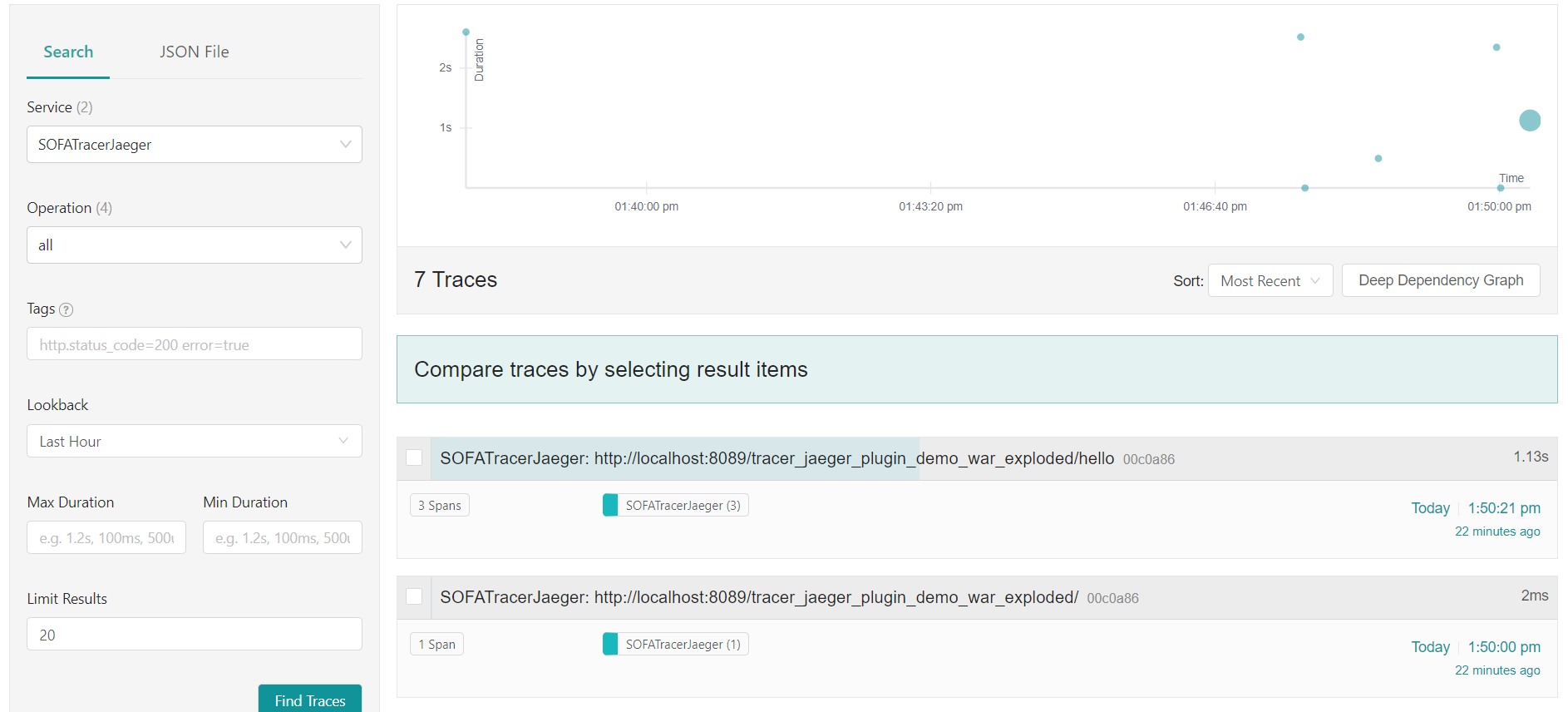Image resolution: width=1568 pixels, height=712 pixels.
Task: Click the largest dot in the scatter plot
Action: pos(1530,121)
